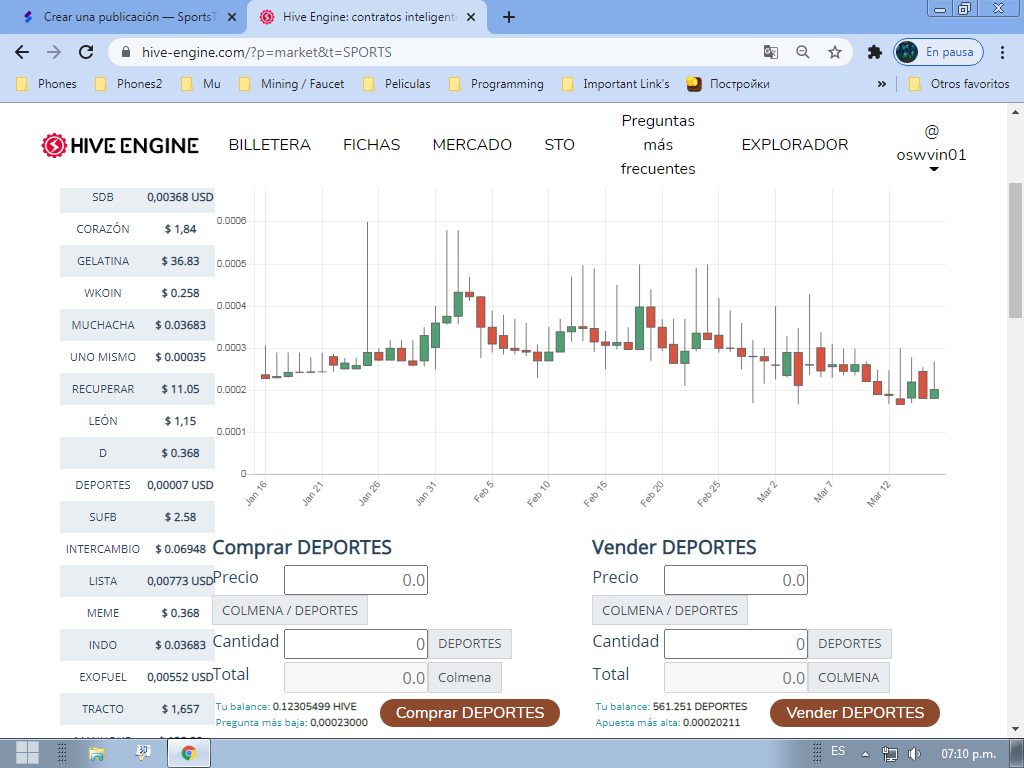Click the padlock site info icon
This screenshot has width=1024, height=768.
click(127, 52)
